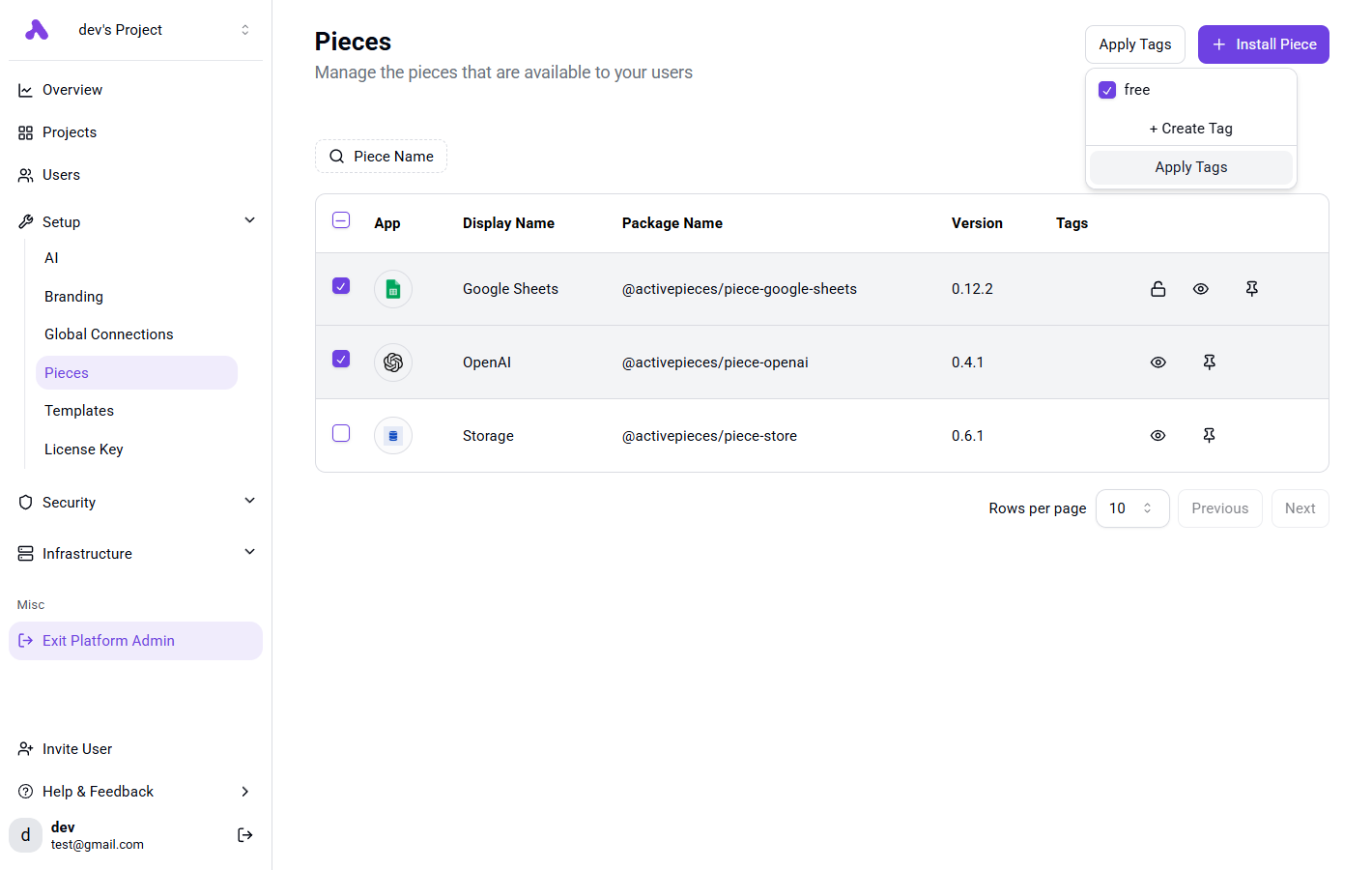Check the Storage row checkbox
This screenshot has width=1372, height=870.
pos(341,433)
